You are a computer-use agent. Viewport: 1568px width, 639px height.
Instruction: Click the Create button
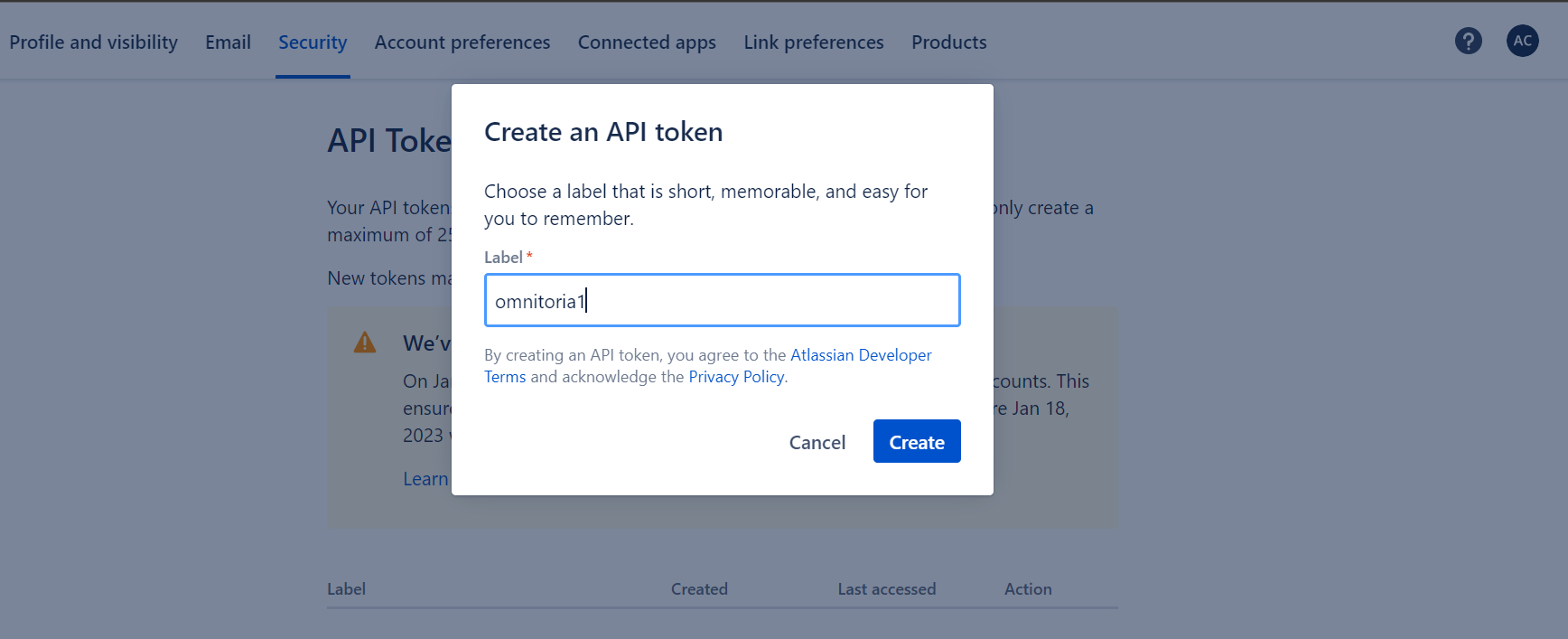click(x=916, y=441)
